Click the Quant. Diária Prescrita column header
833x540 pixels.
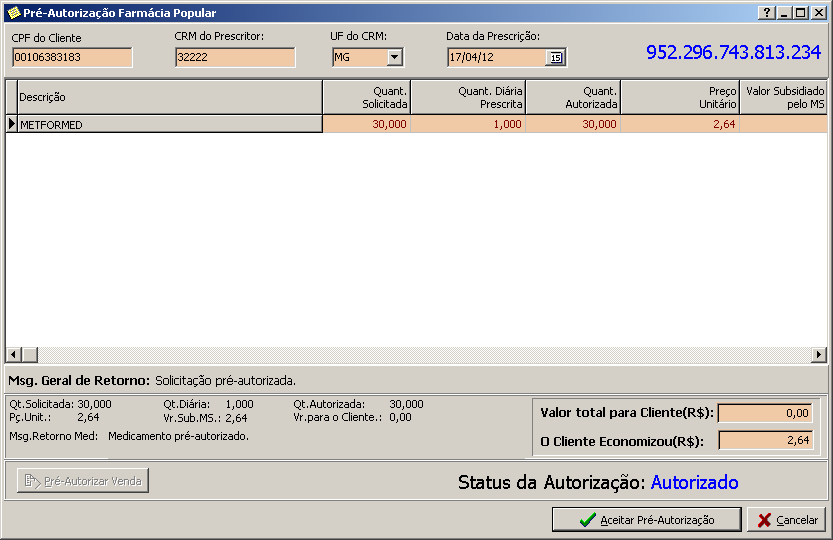(468, 97)
